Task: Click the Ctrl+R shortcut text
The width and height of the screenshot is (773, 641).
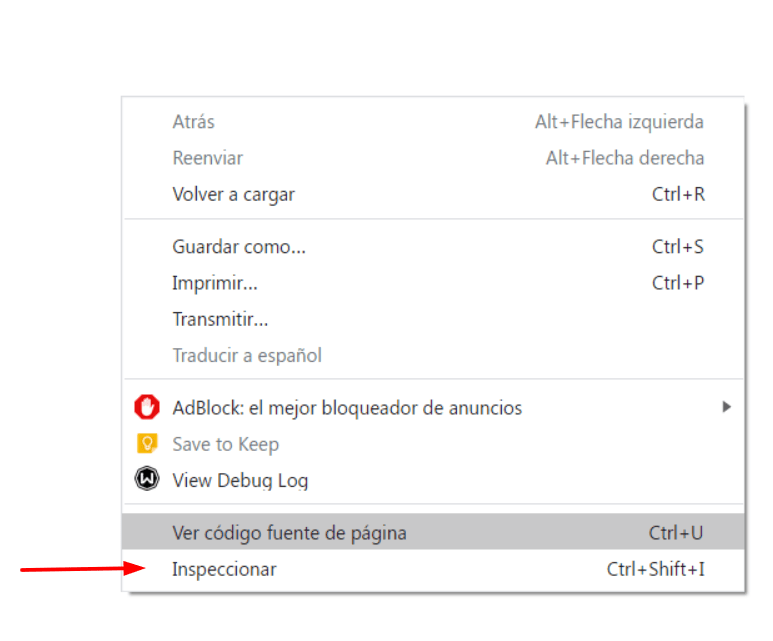Action: coord(678,194)
